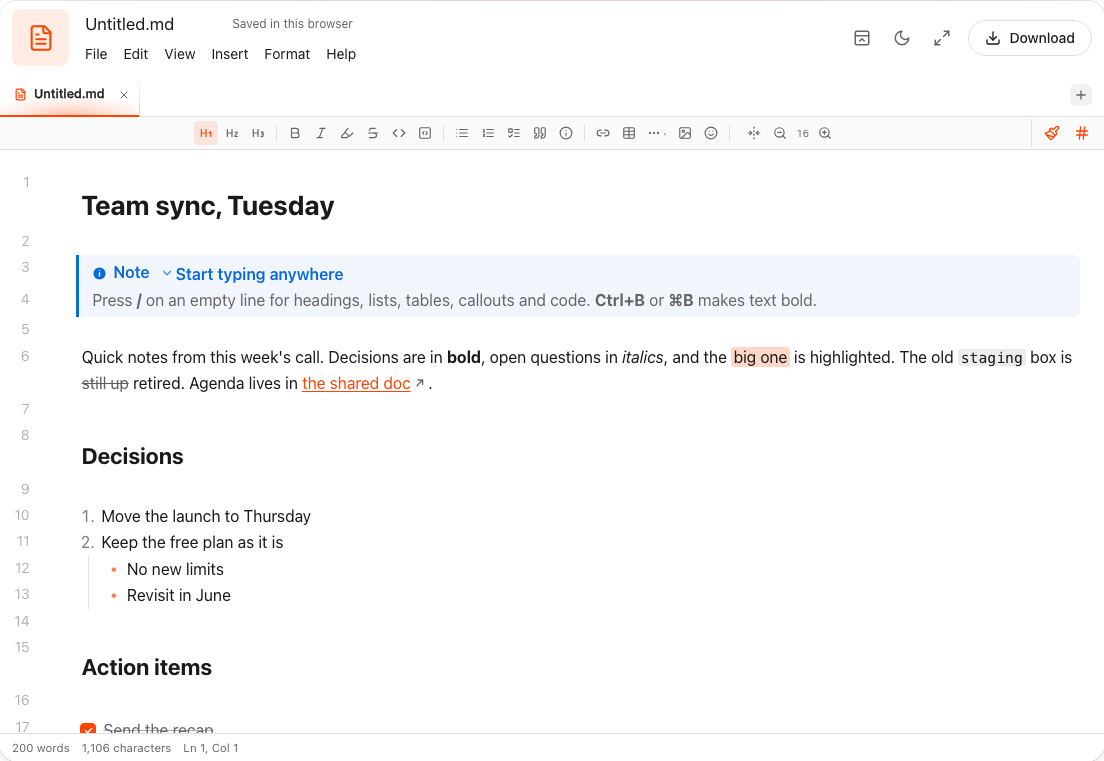Zoom in the editor text
Screen dimensions: 1104x761
coord(825,133)
